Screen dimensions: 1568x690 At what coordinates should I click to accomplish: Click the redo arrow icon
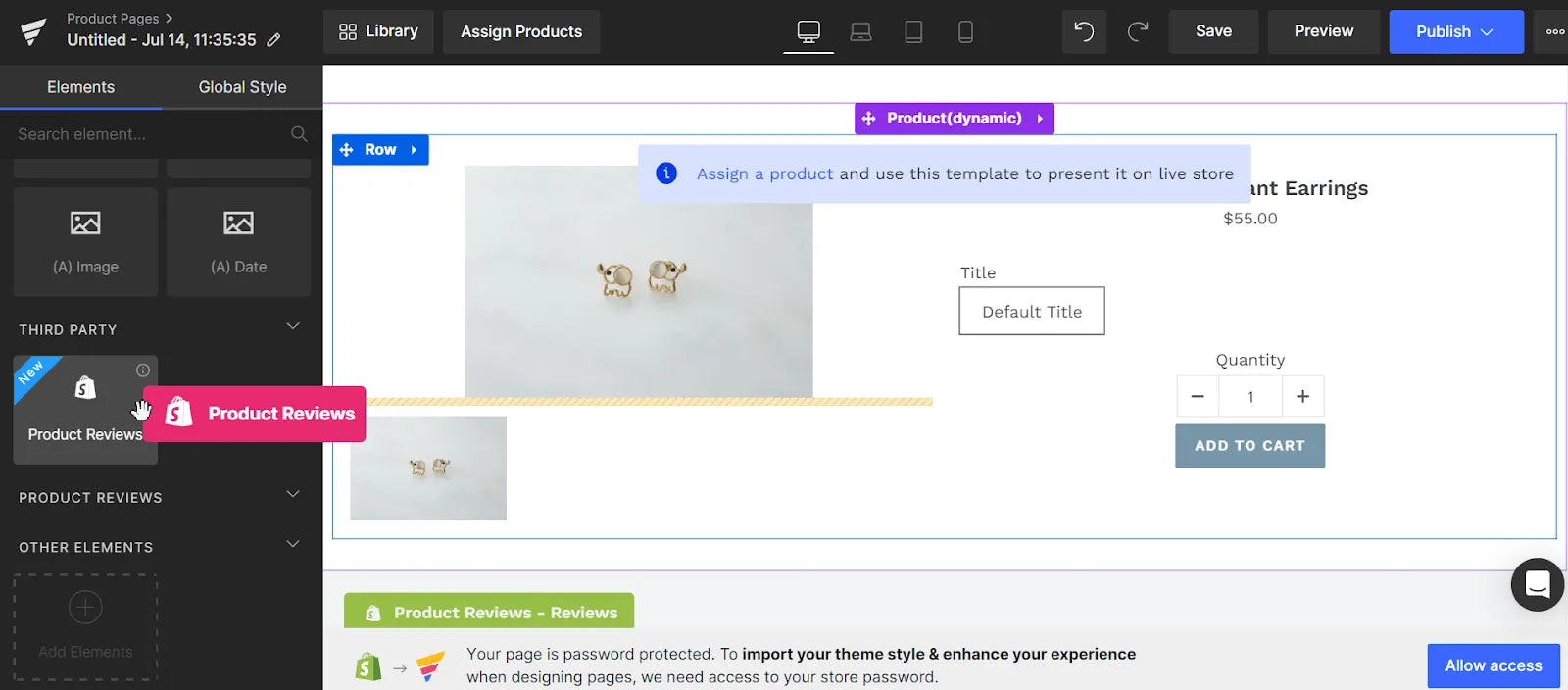(1138, 31)
